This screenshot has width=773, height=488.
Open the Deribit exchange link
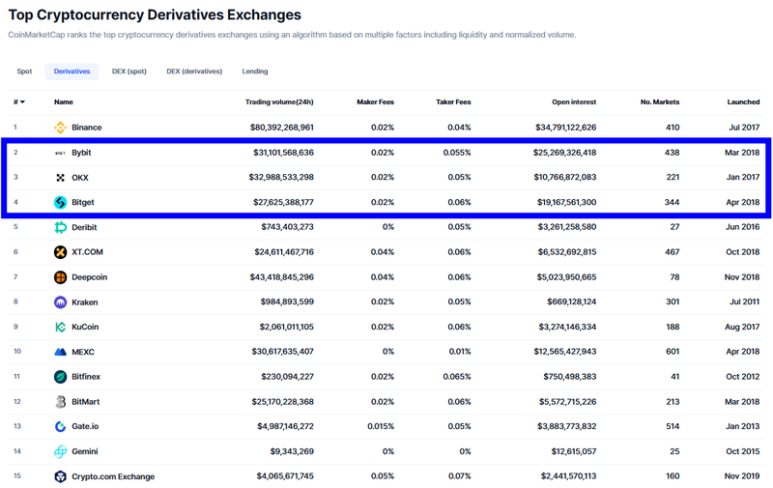click(84, 227)
